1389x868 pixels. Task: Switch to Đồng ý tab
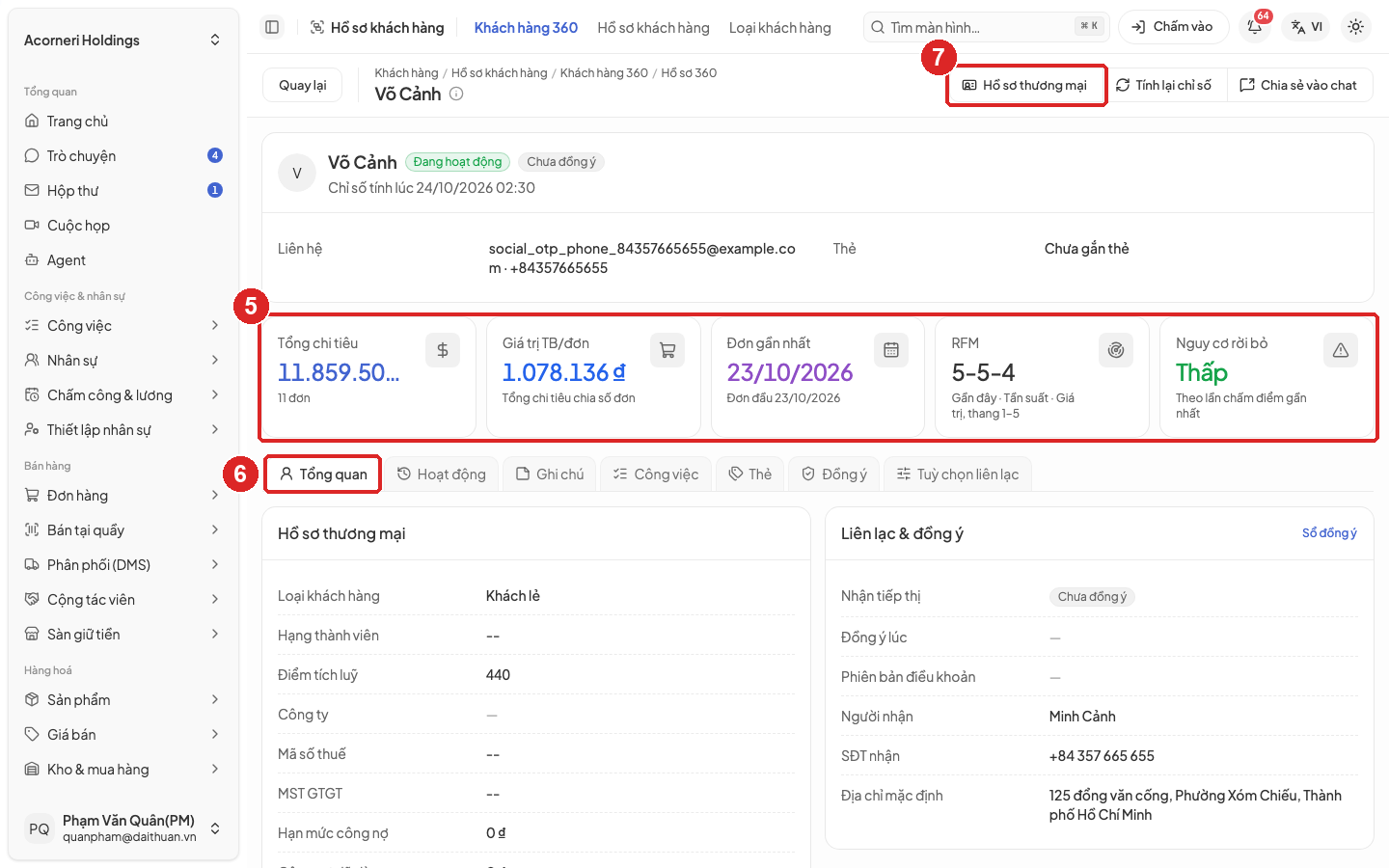[x=834, y=475]
